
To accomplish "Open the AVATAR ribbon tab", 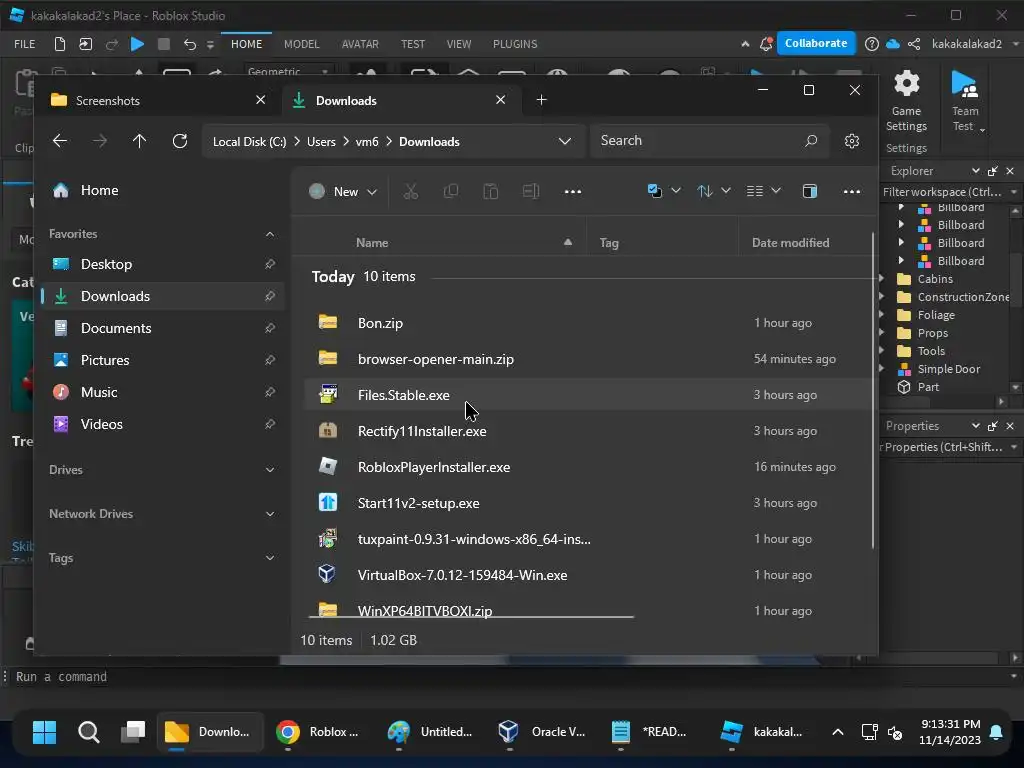I will pyautogui.click(x=360, y=44).
